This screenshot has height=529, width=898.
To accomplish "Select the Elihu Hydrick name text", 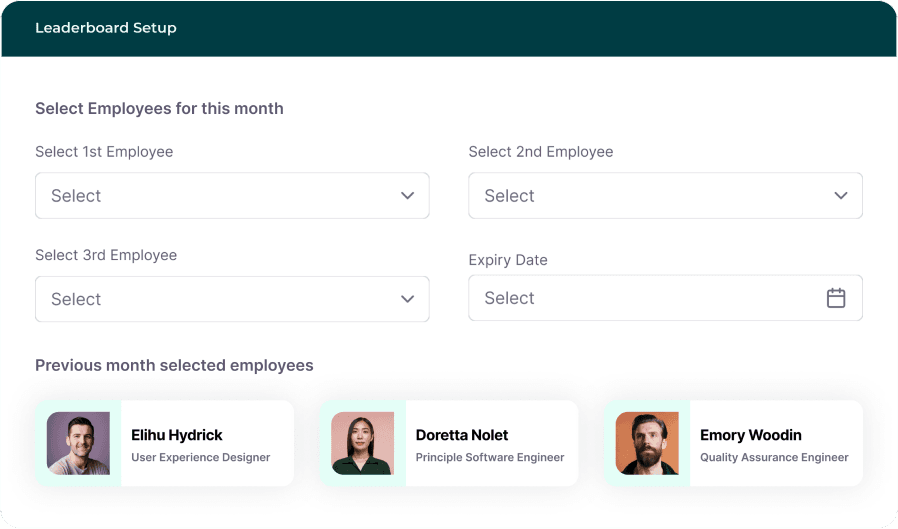I will click(177, 435).
